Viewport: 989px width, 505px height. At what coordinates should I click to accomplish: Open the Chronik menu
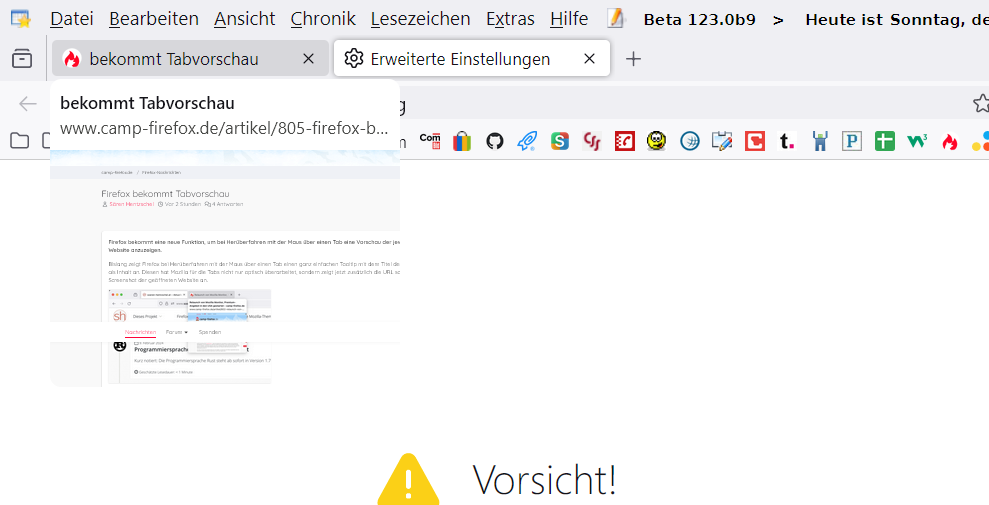pyautogui.click(x=323, y=19)
